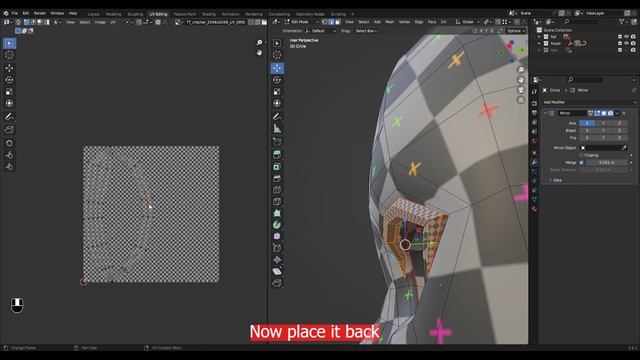640x360 pixels.
Task: Open the Face menu in 3D viewport
Action: 432,22
